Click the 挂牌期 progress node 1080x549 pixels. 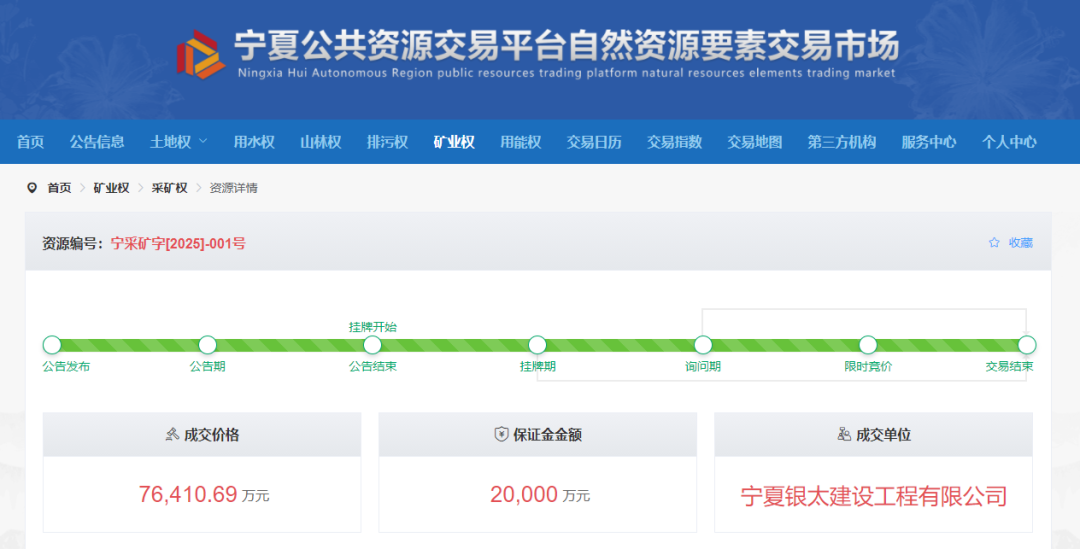point(537,345)
